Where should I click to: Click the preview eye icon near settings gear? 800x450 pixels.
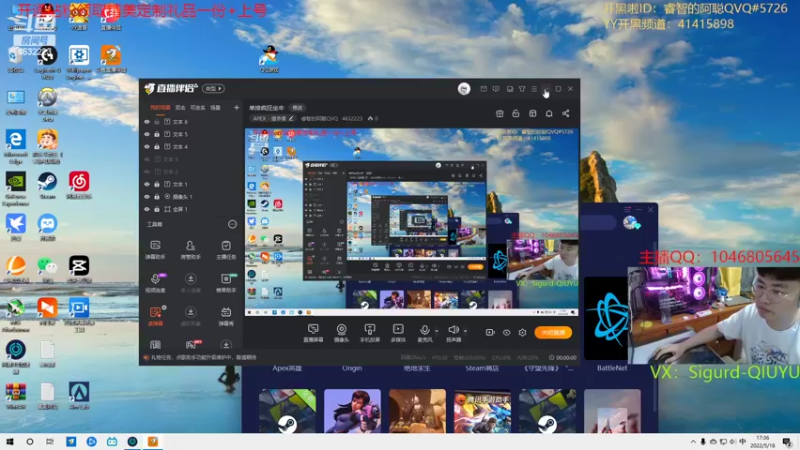point(506,333)
